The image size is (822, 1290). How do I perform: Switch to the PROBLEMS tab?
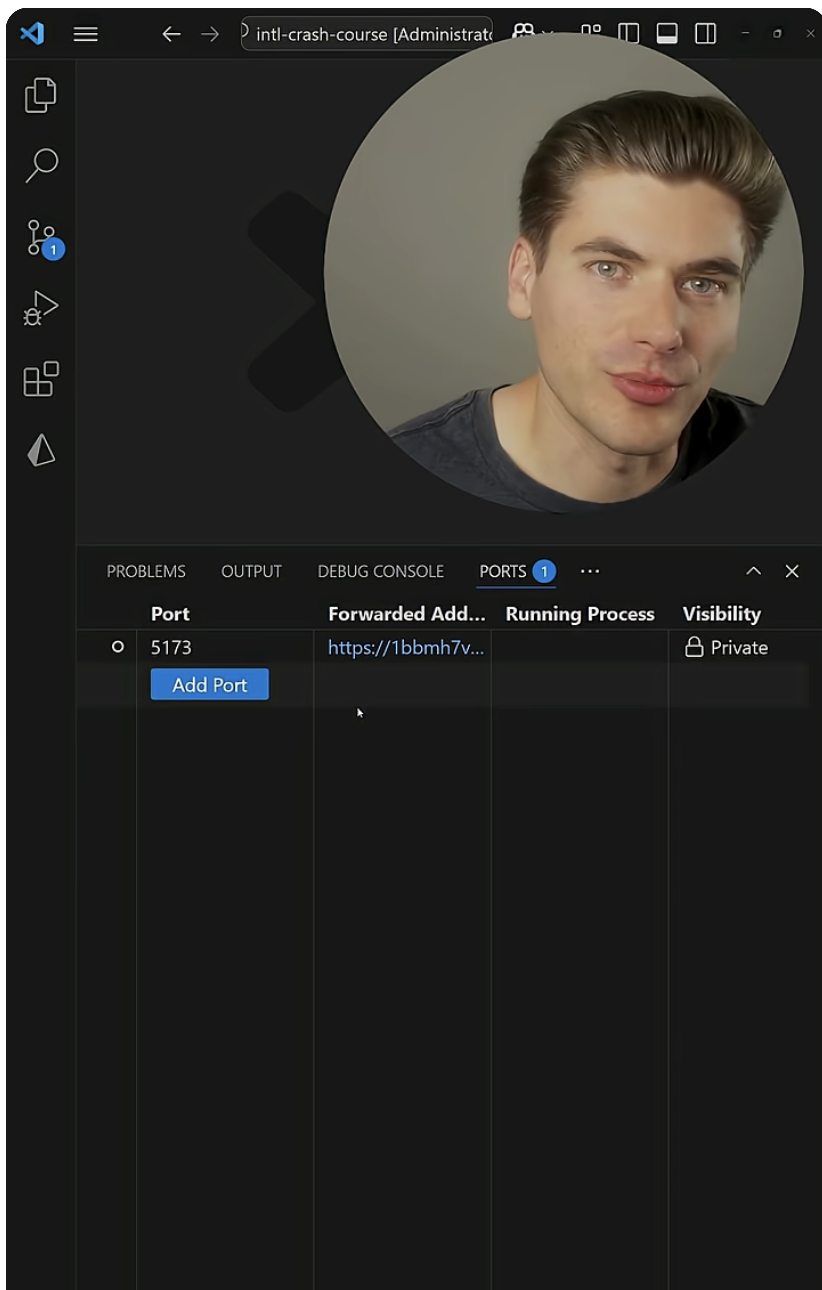click(x=146, y=571)
